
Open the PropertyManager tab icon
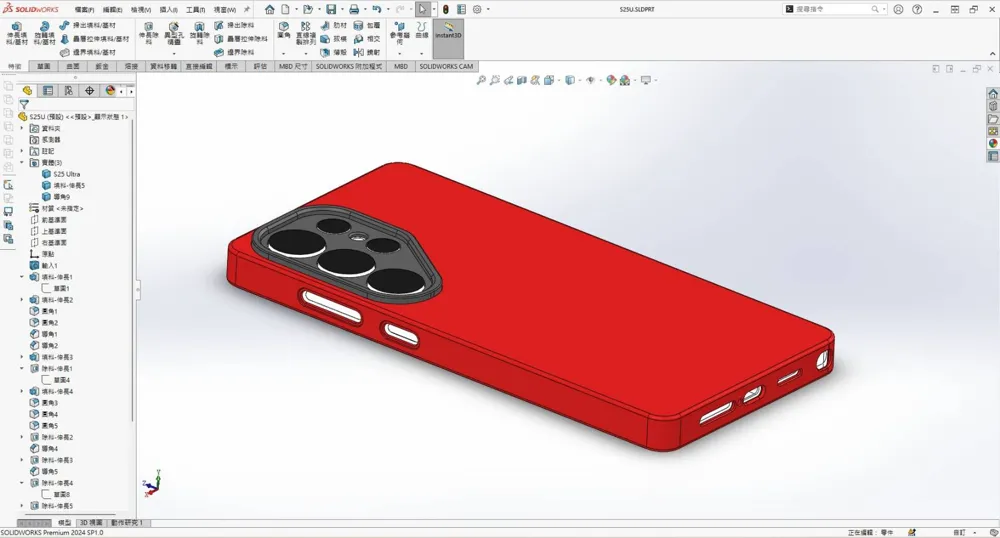pos(48,91)
